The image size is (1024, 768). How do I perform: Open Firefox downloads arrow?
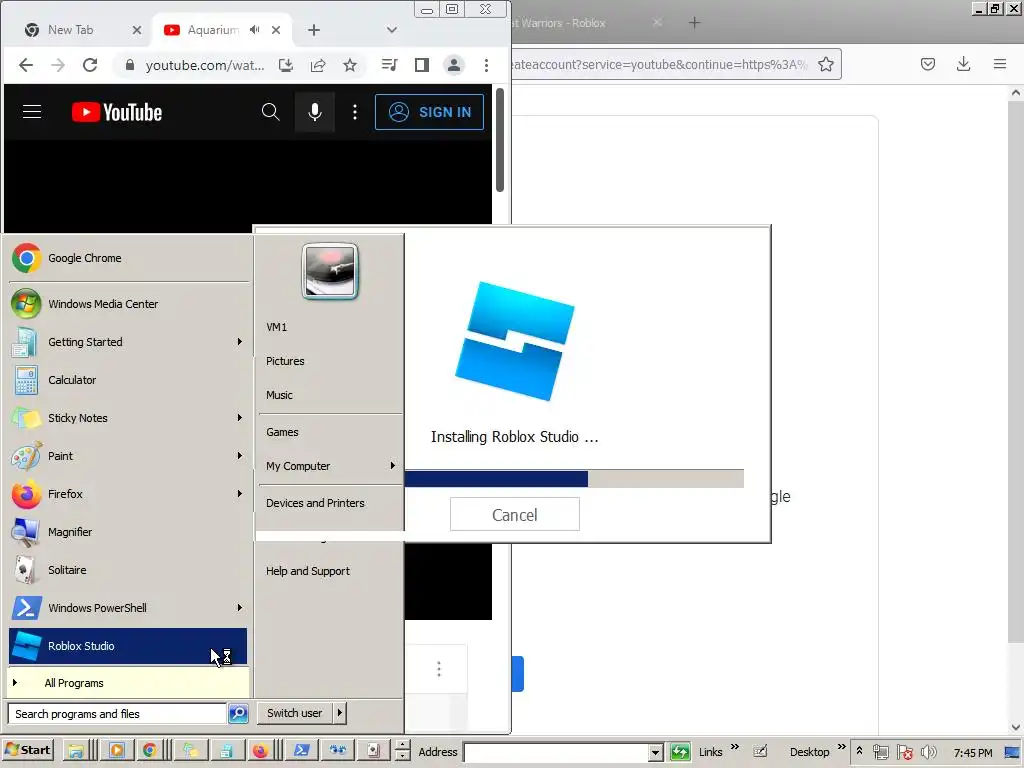click(x=963, y=64)
